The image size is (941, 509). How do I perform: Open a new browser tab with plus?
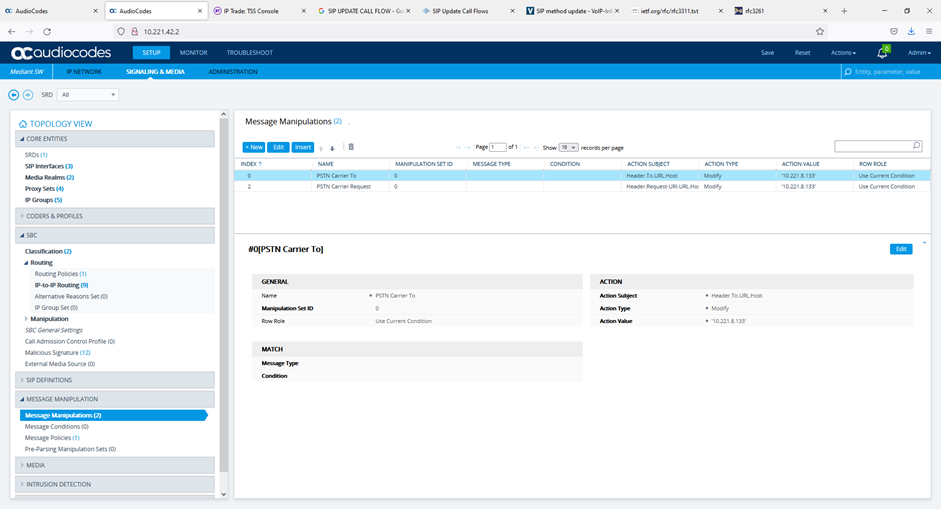844,11
